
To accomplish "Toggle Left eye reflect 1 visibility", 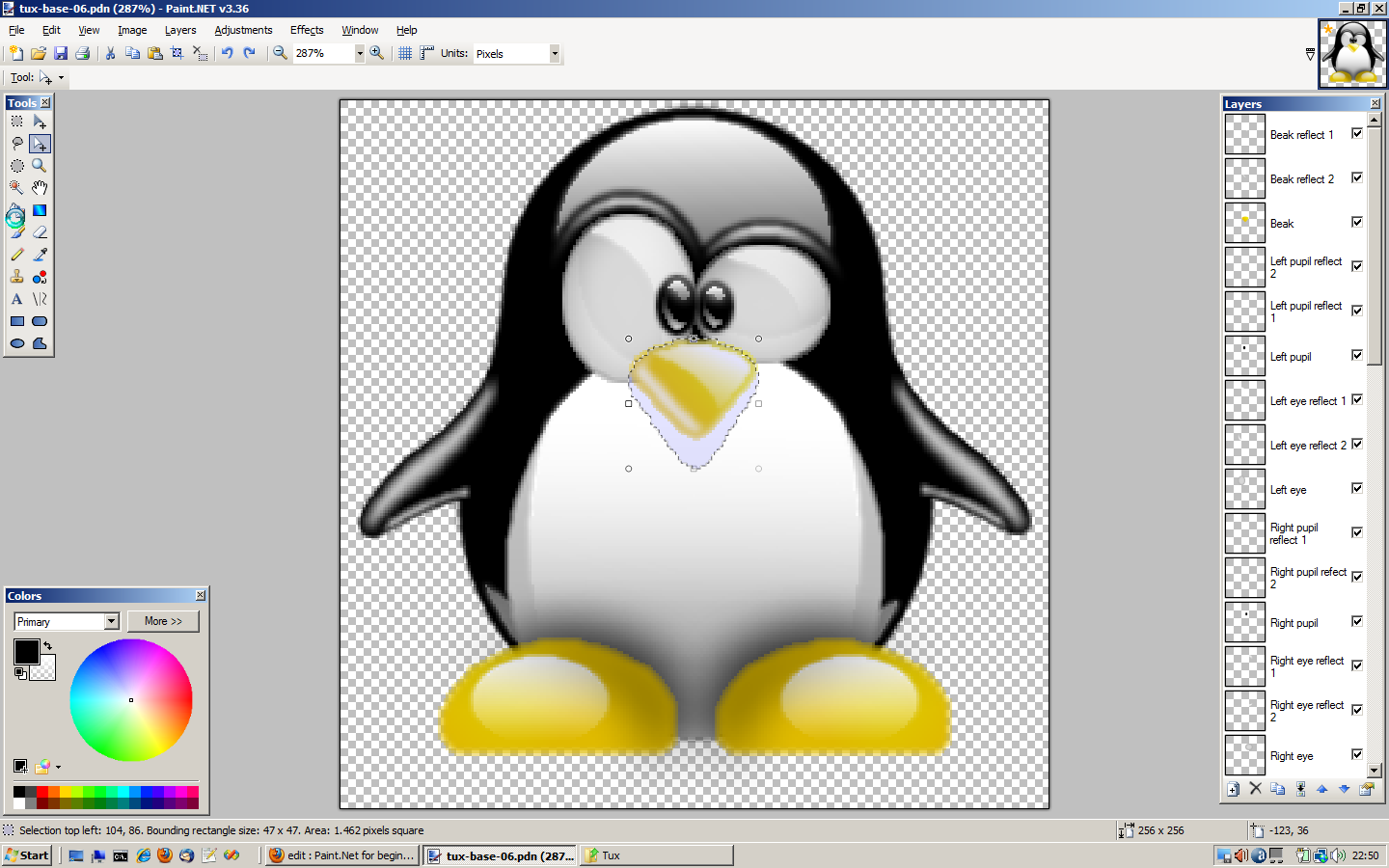I will pyautogui.click(x=1357, y=399).
